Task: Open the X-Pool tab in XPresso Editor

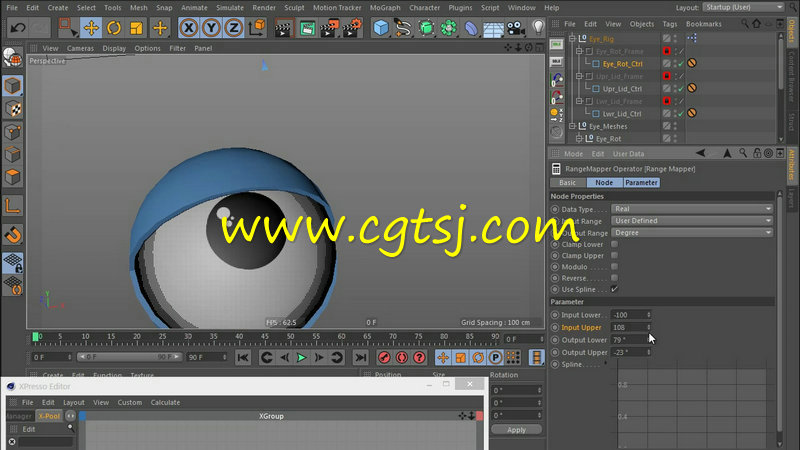Action: point(49,416)
